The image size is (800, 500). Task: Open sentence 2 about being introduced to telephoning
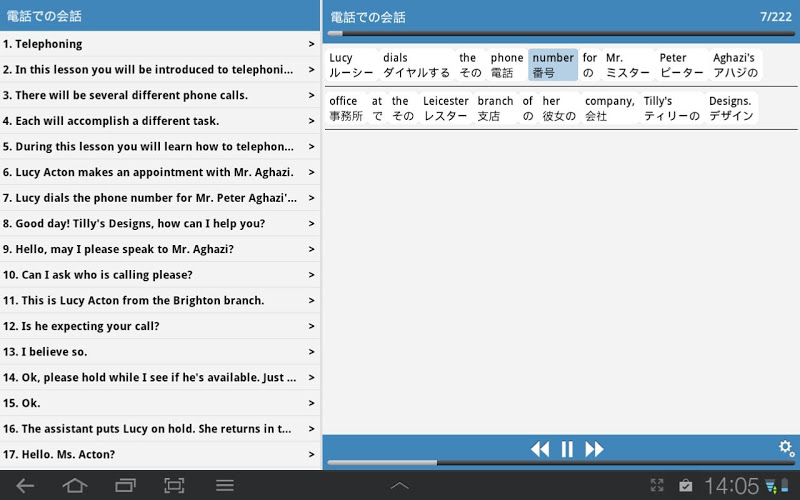(160, 69)
